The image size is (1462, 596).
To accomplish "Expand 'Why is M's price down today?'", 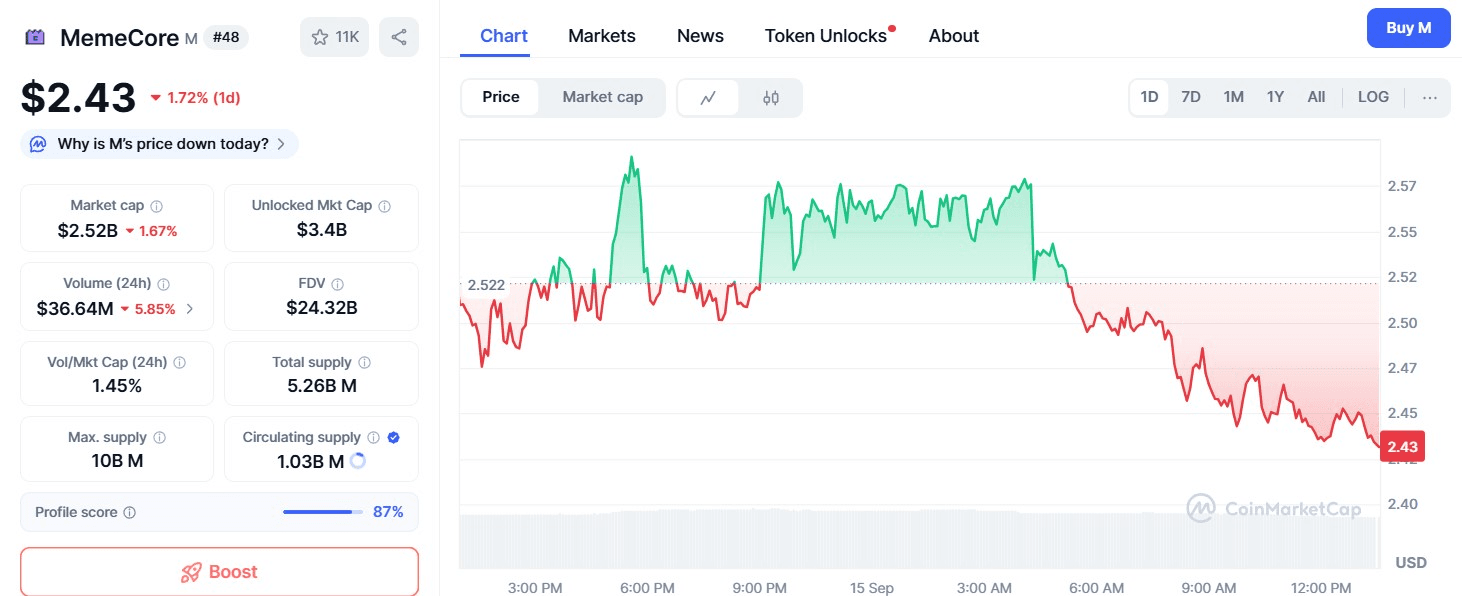I will point(160,144).
